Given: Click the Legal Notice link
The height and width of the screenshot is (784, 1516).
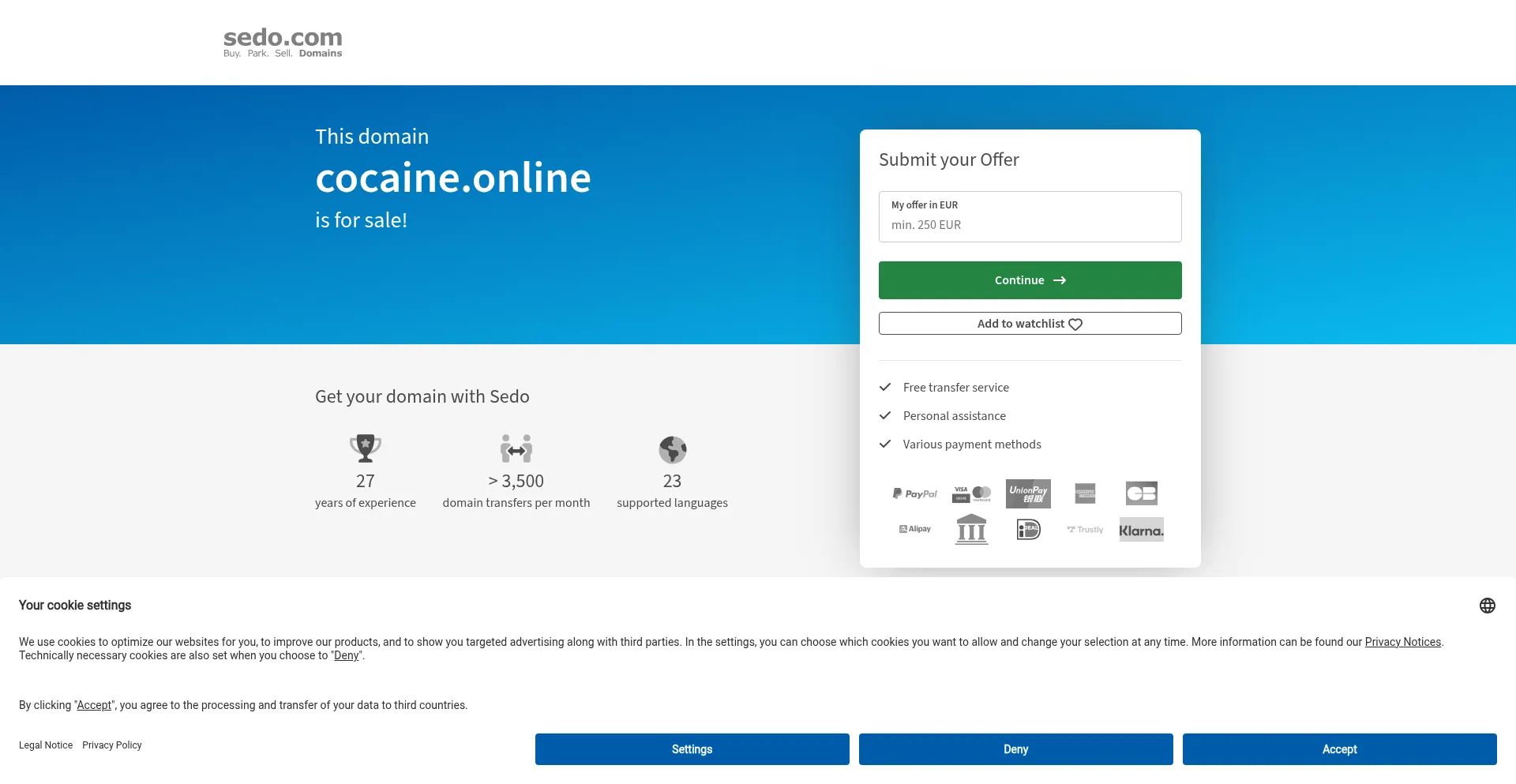Looking at the screenshot, I should click(46, 745).
